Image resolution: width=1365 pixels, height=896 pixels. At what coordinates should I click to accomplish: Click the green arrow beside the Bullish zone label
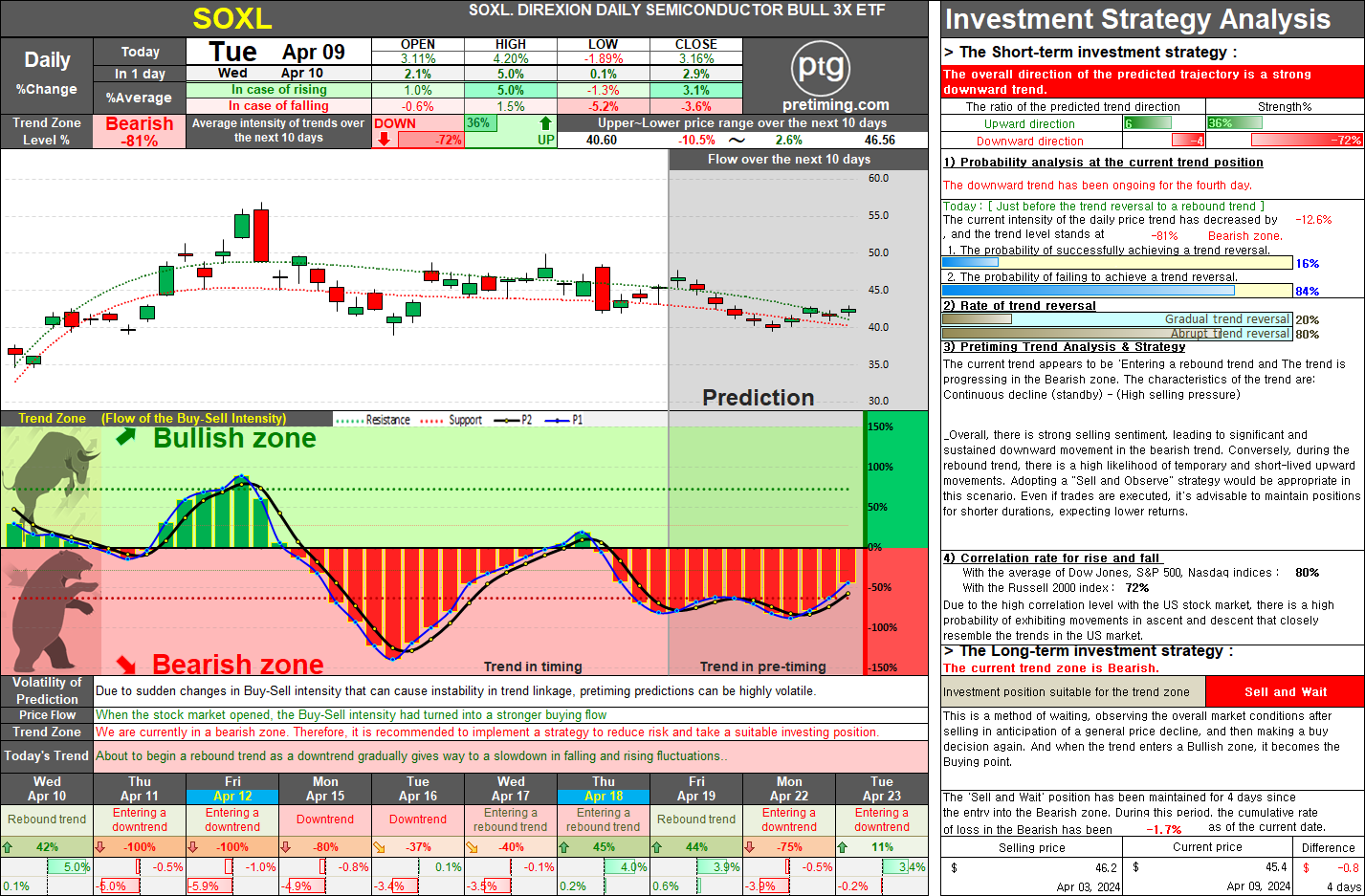click(x=126, y=437)
